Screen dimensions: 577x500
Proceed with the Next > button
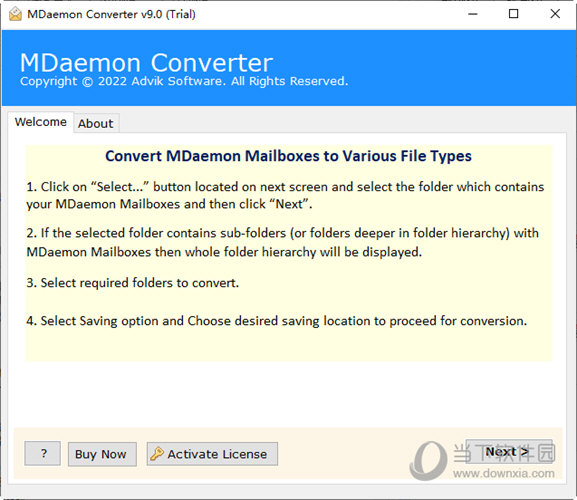[509, 451]
